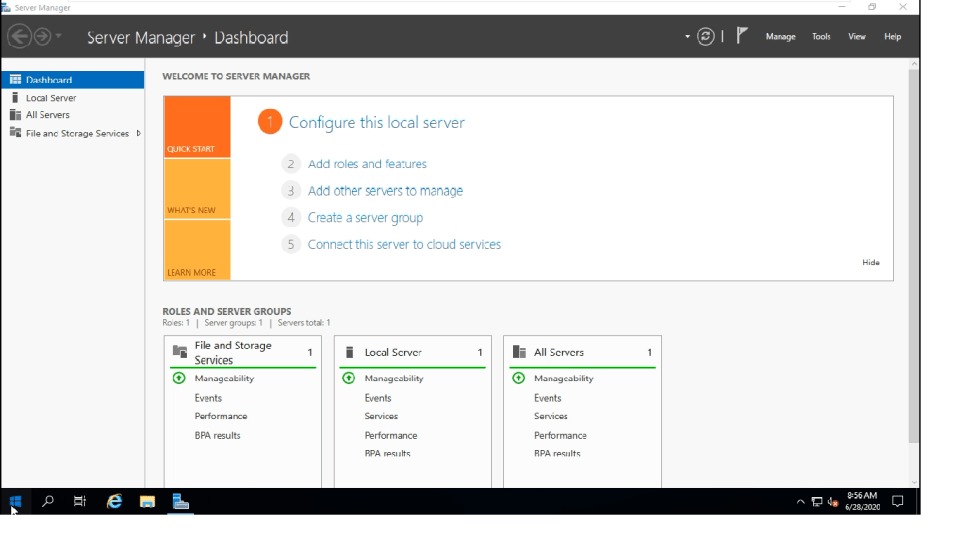Open the Tools menu
Image resolution: width=960 pixels, height=540 pixels.
[x=821, y=37]
